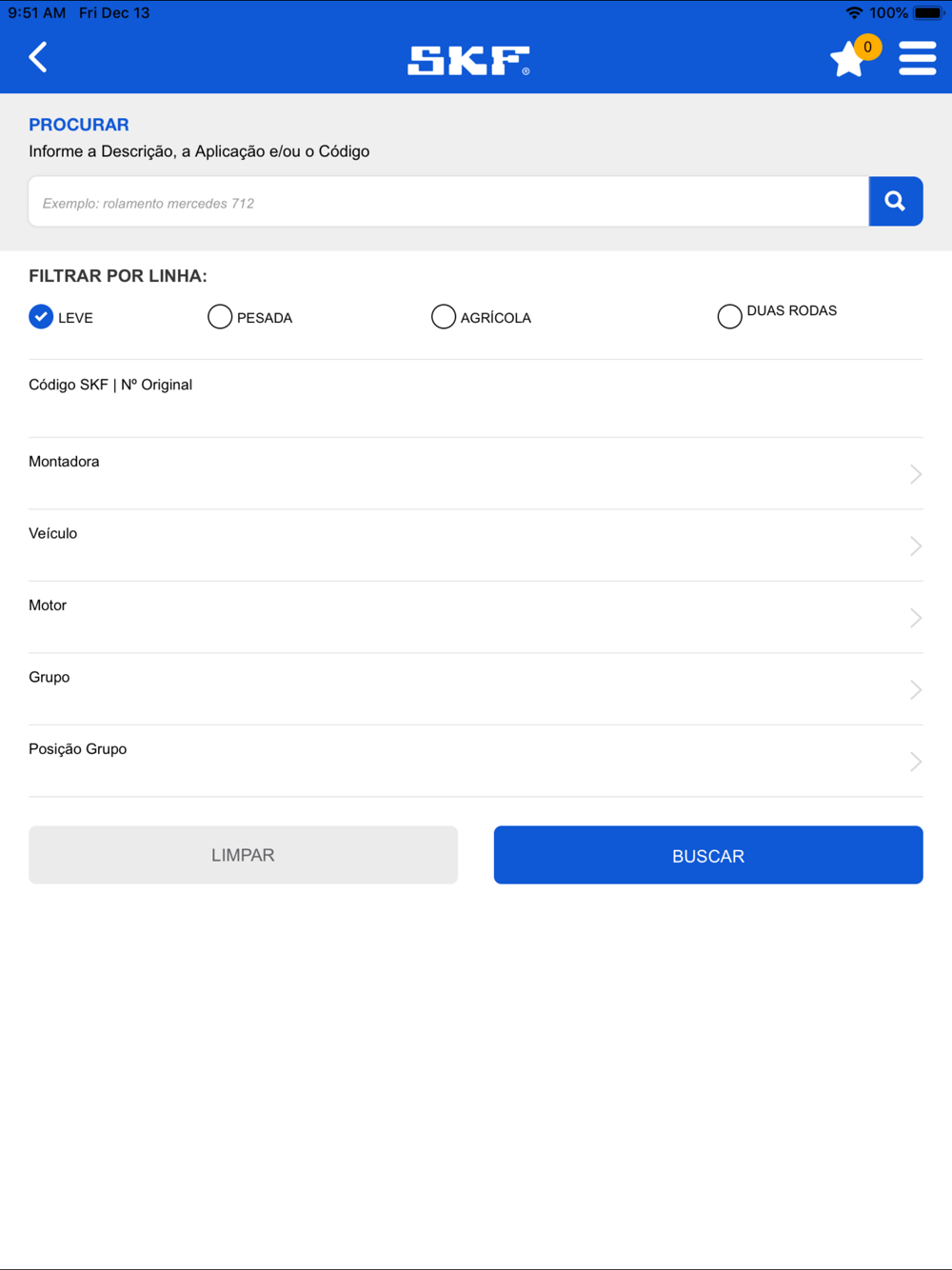
Task: Select the DUAS RODAS line filter
Action: 730,317
